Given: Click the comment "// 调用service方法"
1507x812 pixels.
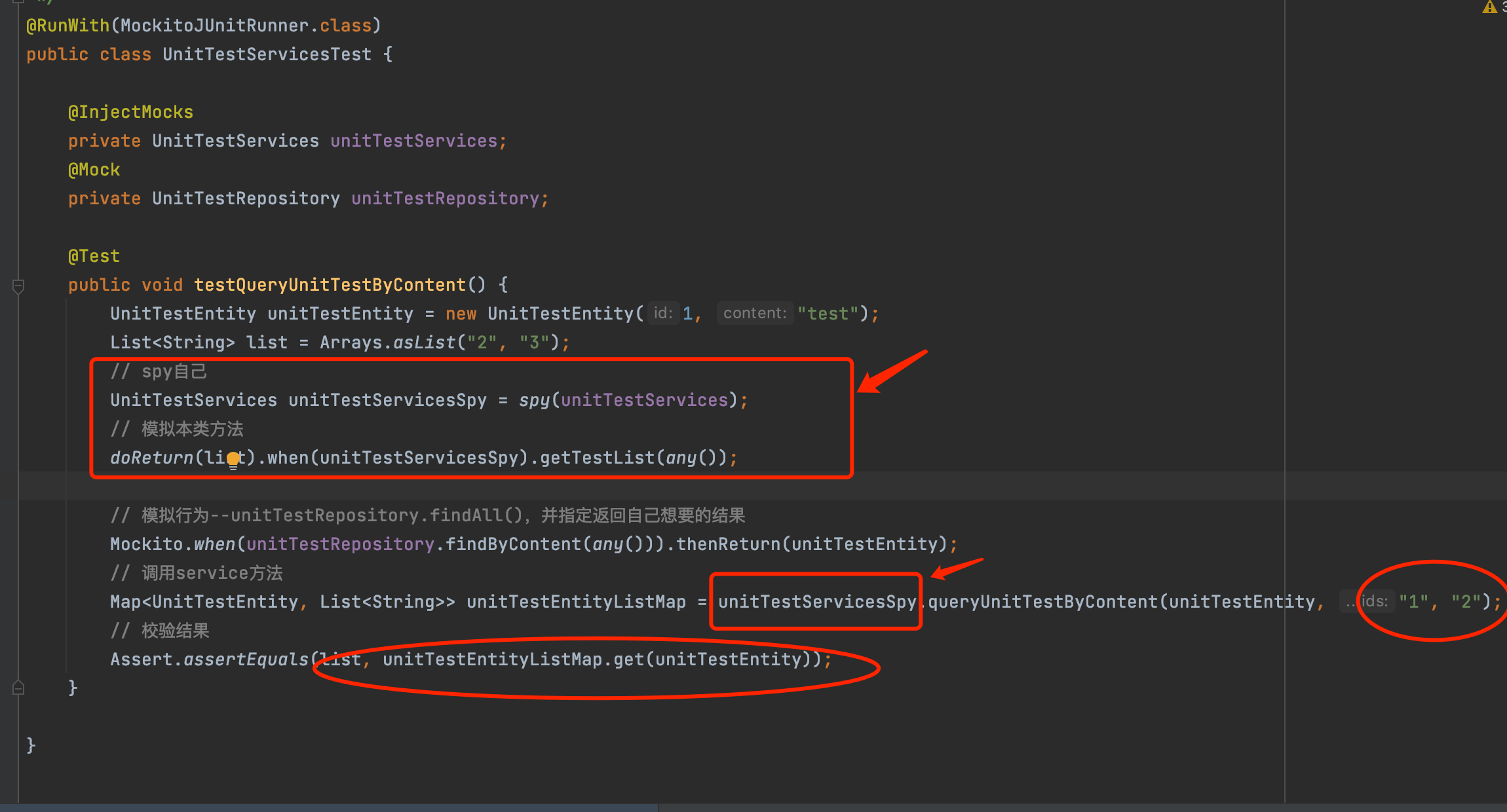Looking at the screenshot, I should [x=197, y=573].
